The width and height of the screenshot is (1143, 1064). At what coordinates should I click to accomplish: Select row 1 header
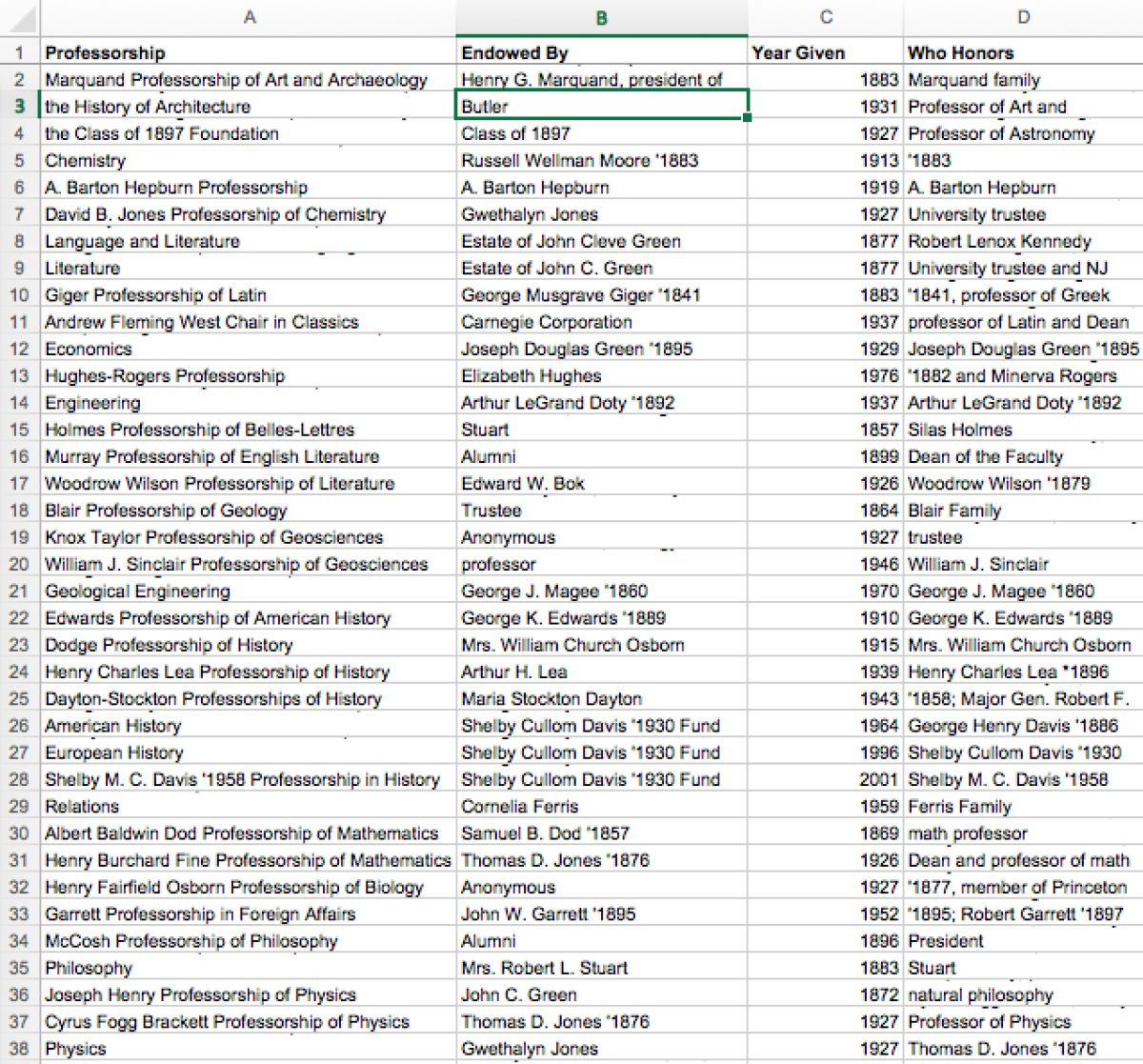(x=20, y=52)
